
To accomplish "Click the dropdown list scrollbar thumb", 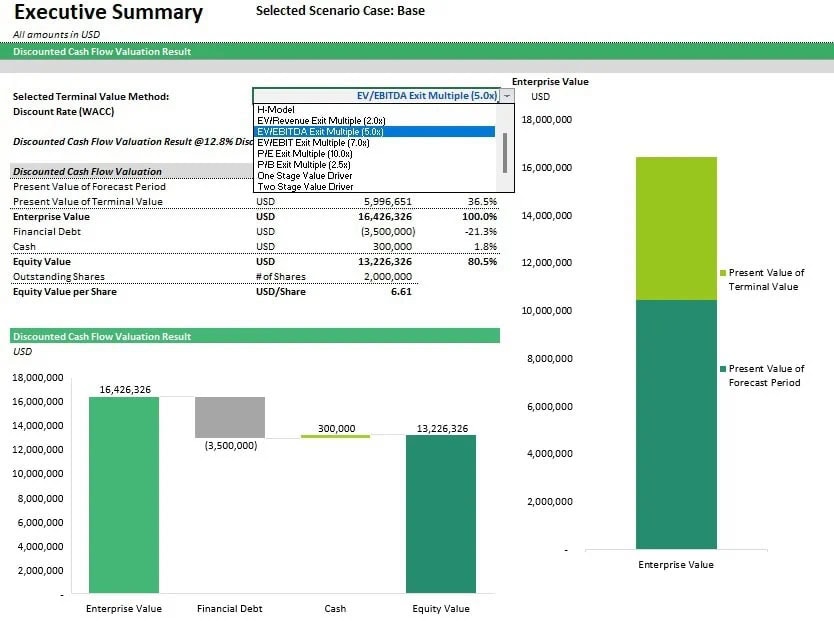I will pyautogui.click(x=505, y=153).
